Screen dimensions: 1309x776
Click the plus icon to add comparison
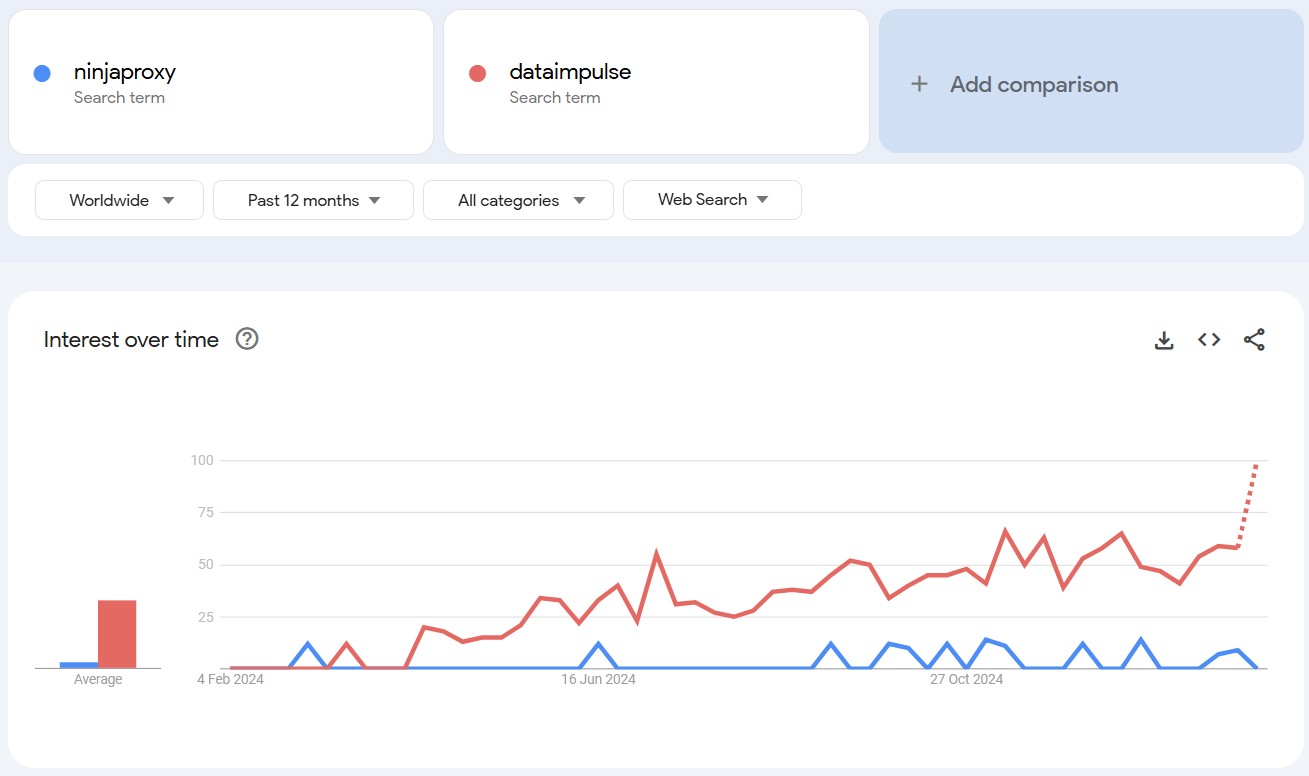pyautogui.click(x=919, y=84)
